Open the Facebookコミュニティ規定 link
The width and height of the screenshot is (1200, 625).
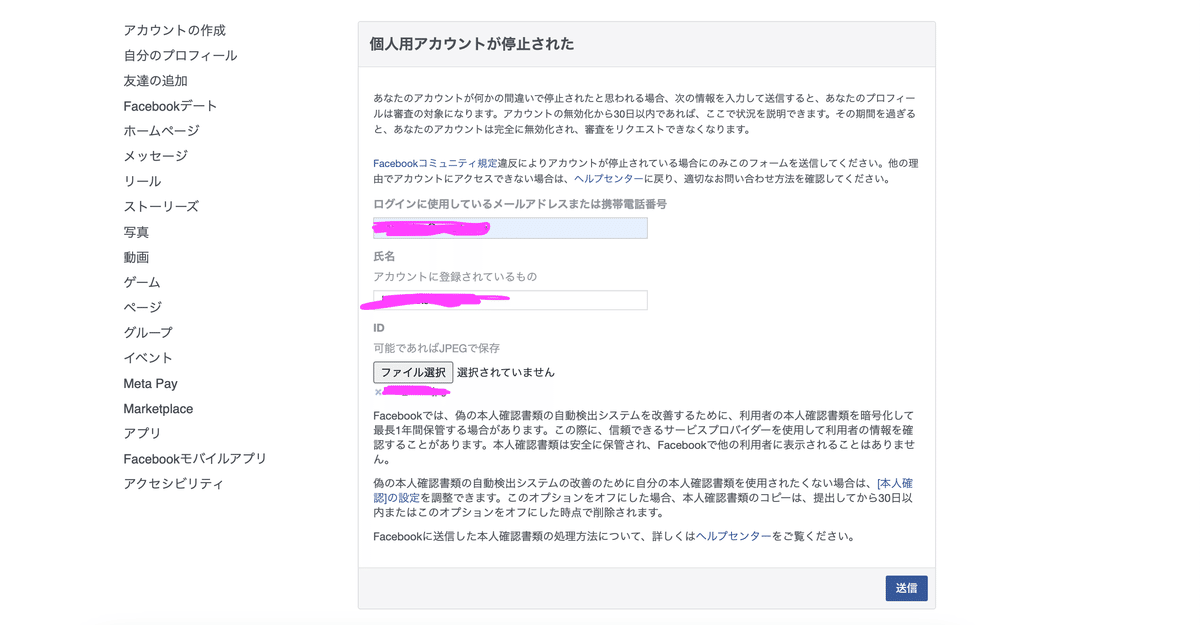click(x=435, y=163)
